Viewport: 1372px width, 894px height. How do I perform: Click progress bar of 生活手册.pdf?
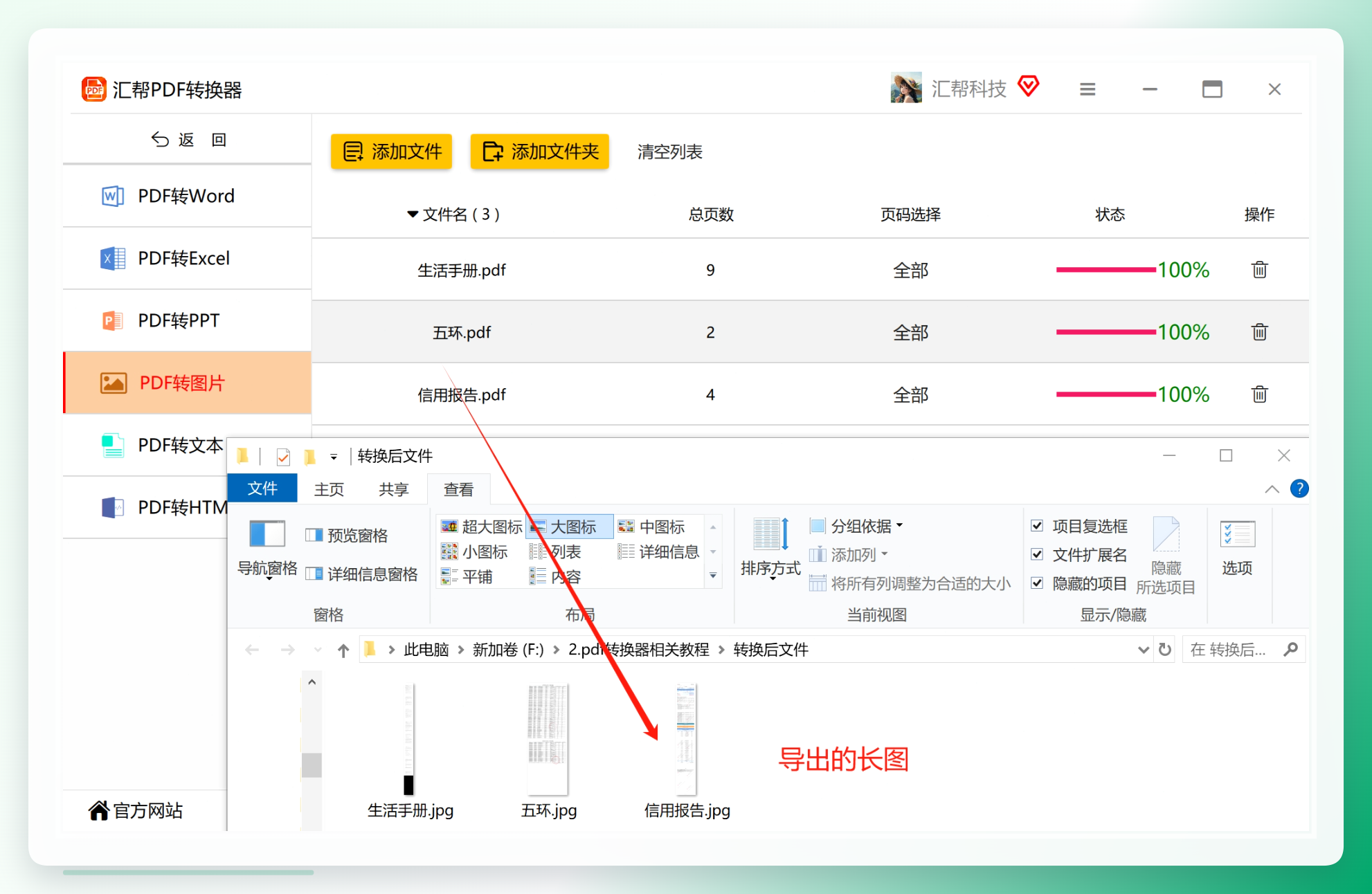1106,270
